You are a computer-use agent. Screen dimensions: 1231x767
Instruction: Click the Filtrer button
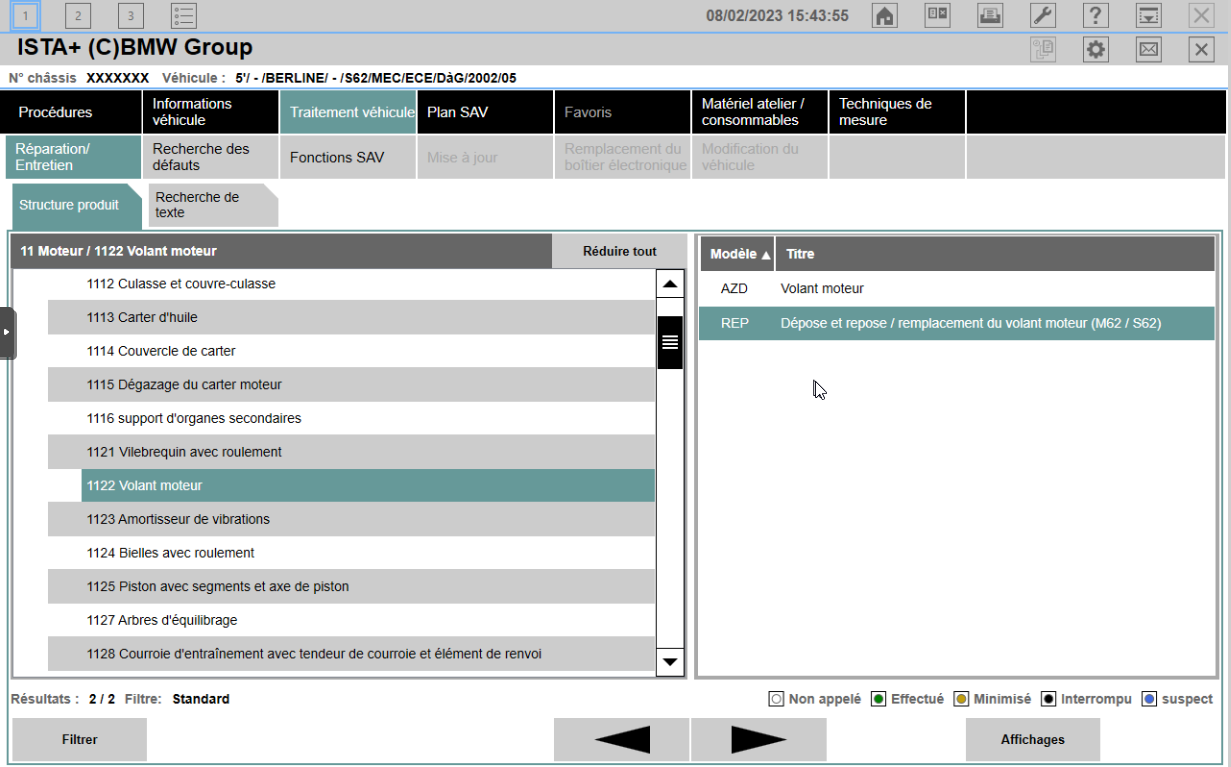pyautogui.click(x=79, y=740)
